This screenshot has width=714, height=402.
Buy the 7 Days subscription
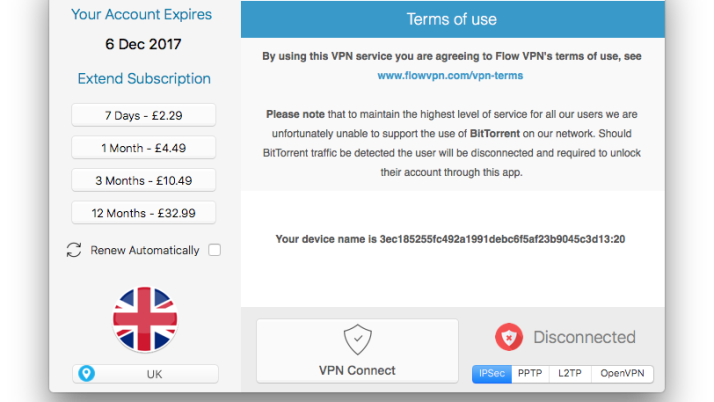click(x=144, y=116)
